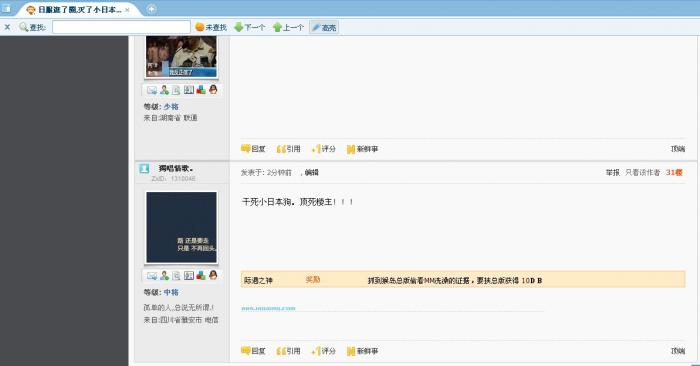Click the orange 未查找 status icon
This screenshot has width=700, height=366.
tap(200, 27)
